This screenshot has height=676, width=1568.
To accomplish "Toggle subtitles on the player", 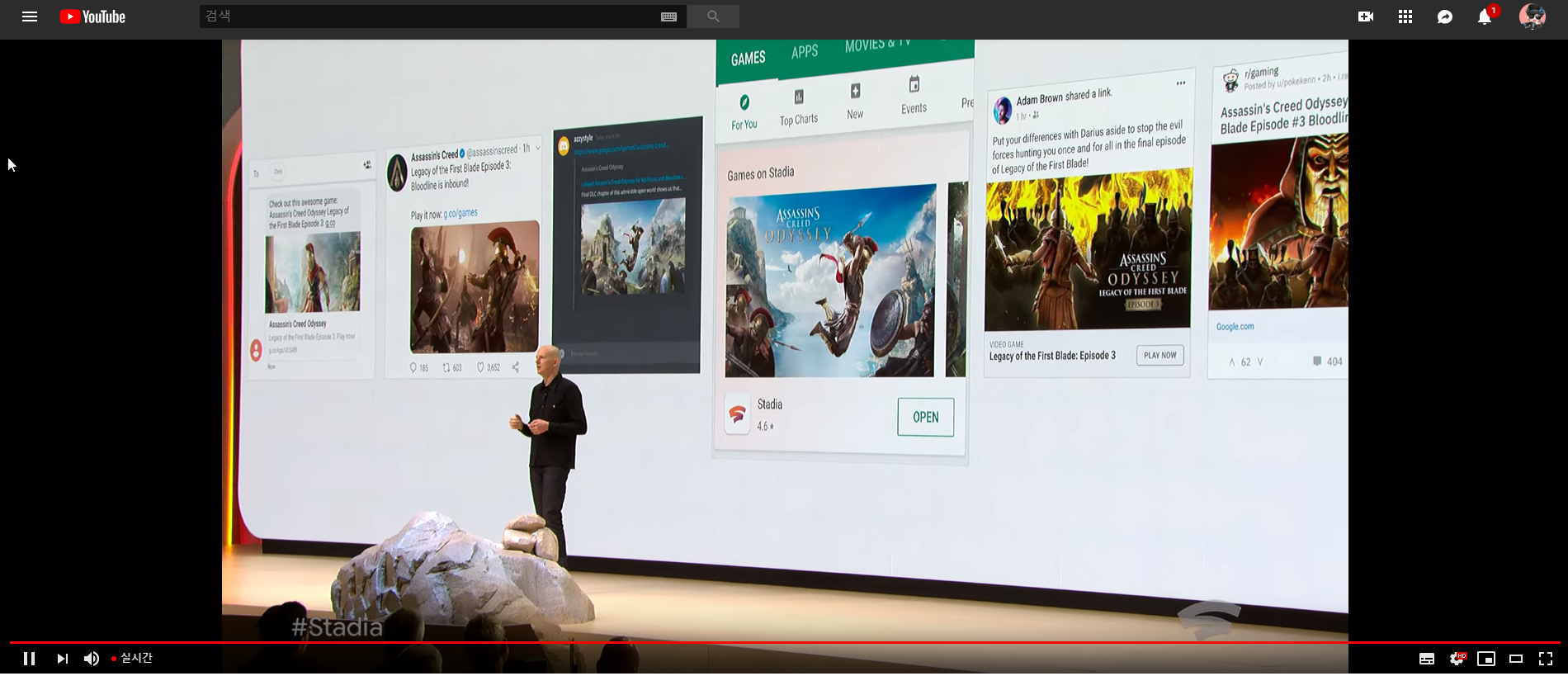I will point(1427,659).
